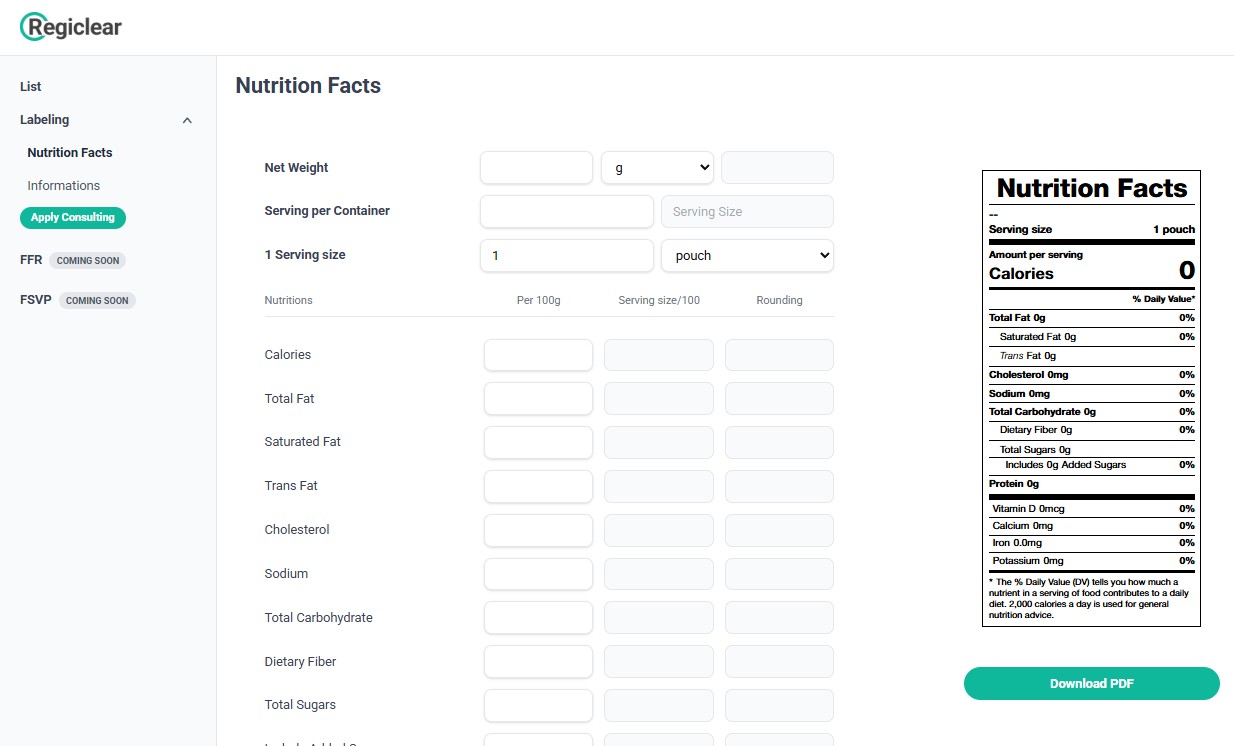Viewport: 1234px width, 746px height.
Task: Click the Regiclear logo
Action: [71, 27]
